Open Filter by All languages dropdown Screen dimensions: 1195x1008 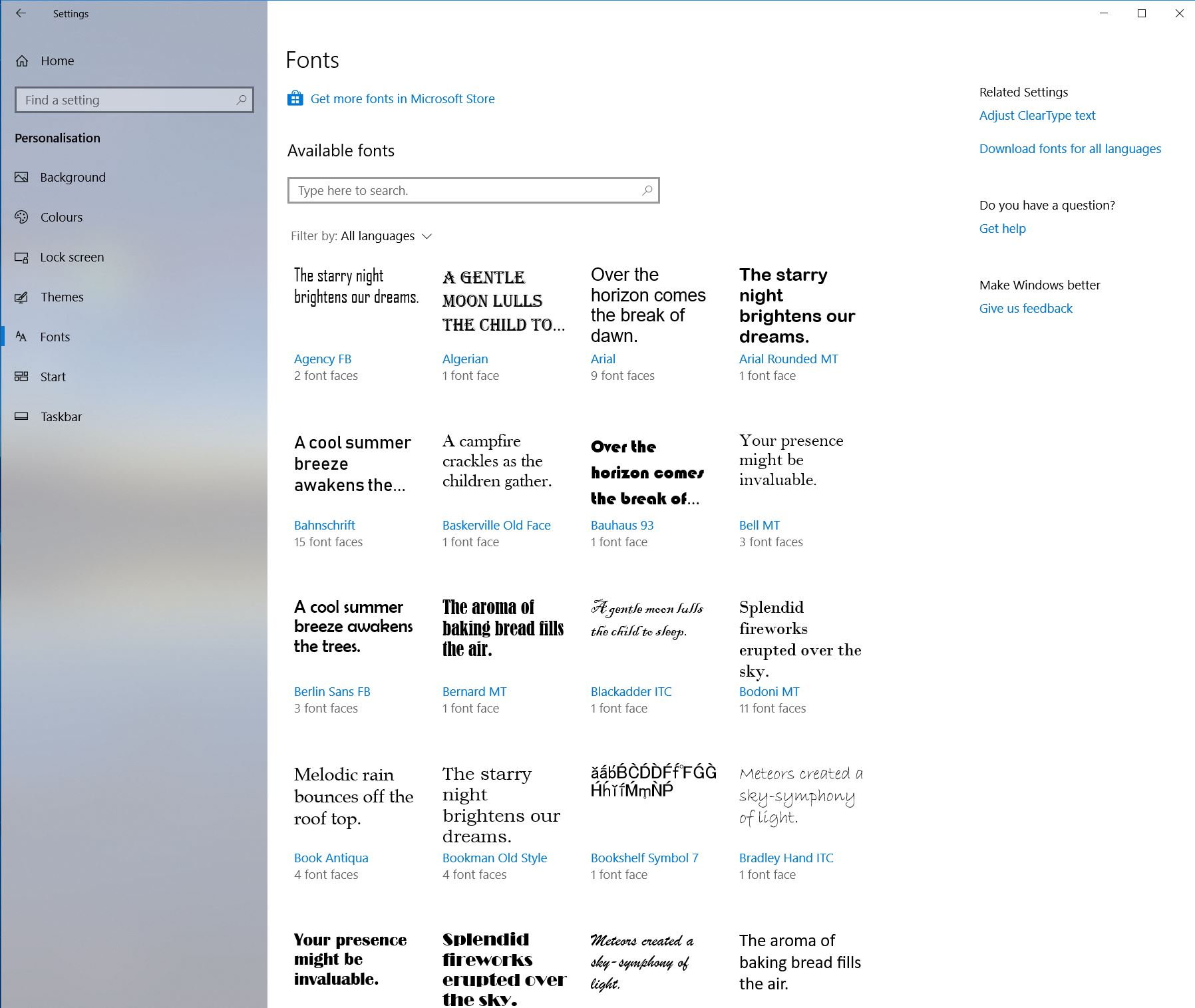click(361, 236)
